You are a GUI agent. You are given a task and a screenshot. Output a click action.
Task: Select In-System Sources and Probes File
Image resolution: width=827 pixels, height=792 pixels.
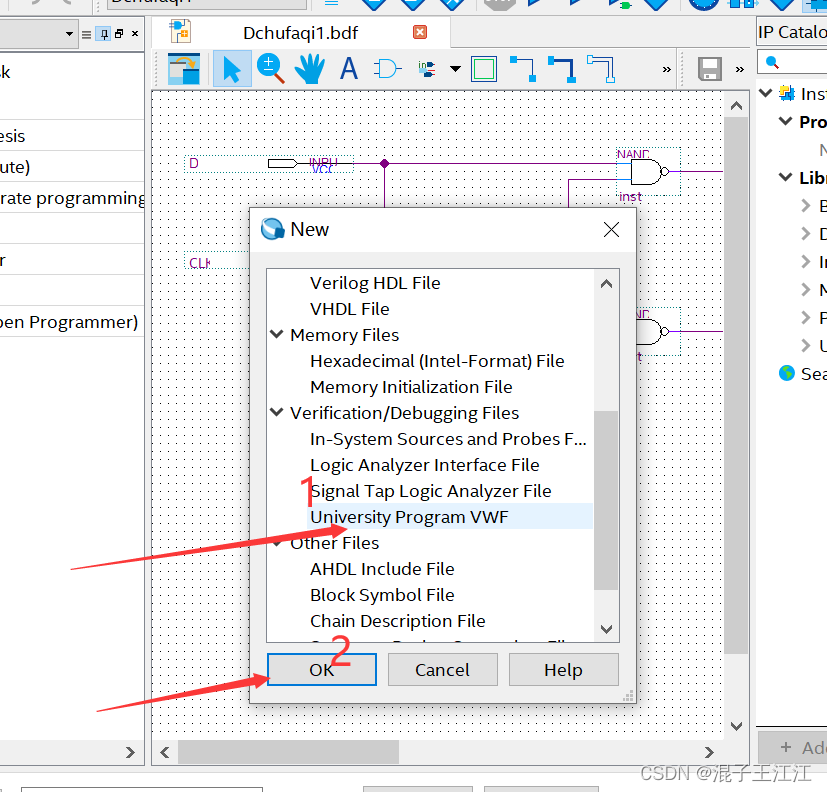tap(448, 439)
